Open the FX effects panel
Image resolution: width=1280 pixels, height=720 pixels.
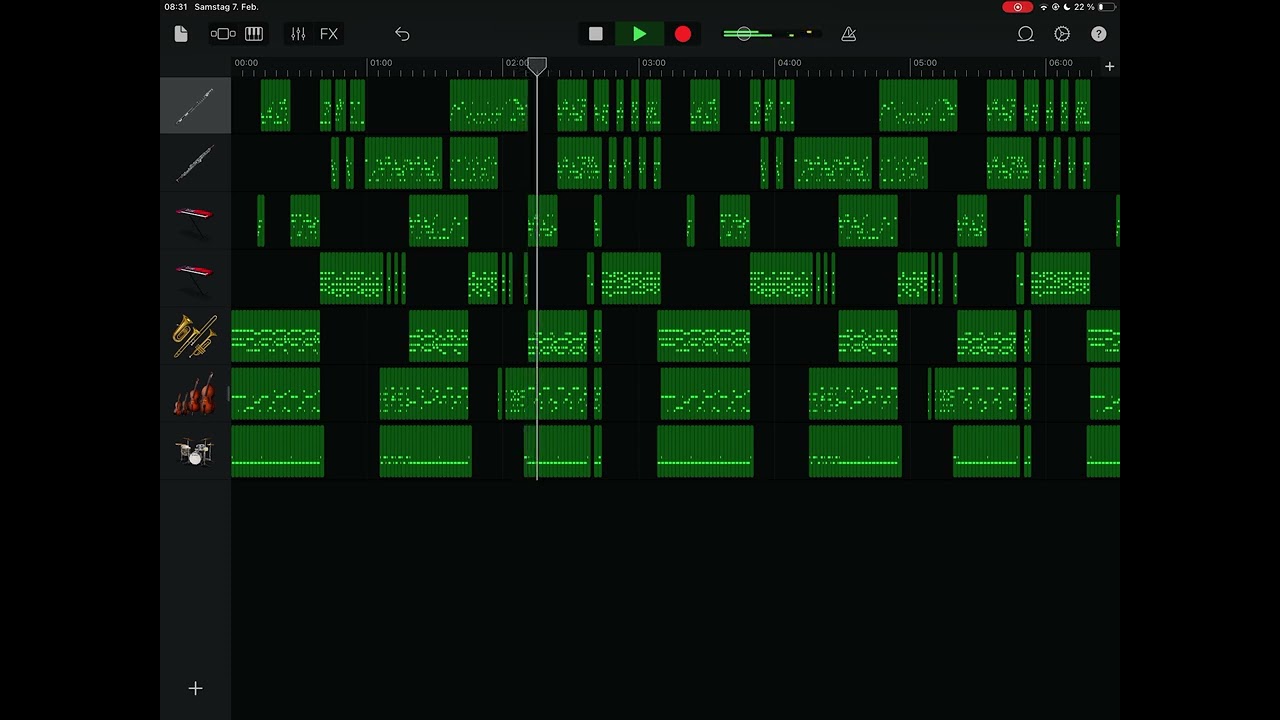tap(329, 34)
